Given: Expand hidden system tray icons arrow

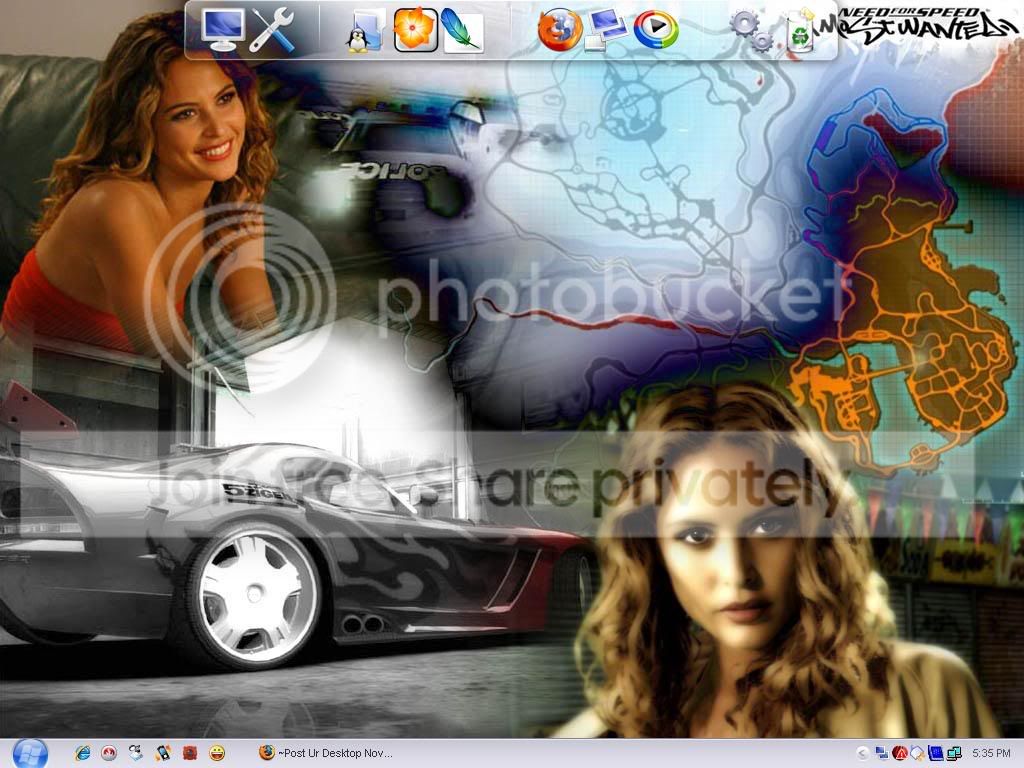Looking at the screenshot, I should point(862,754).
